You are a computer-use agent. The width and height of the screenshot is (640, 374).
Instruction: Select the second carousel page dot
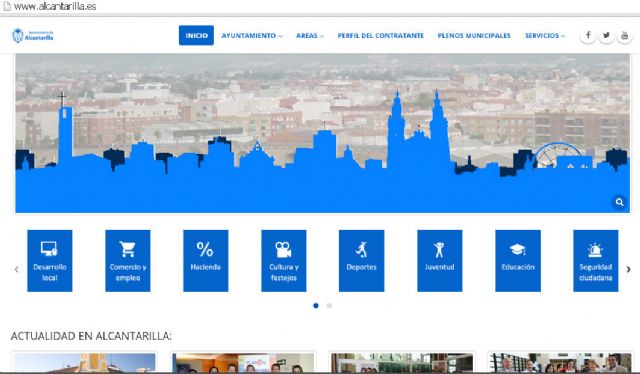click(329, 305)
